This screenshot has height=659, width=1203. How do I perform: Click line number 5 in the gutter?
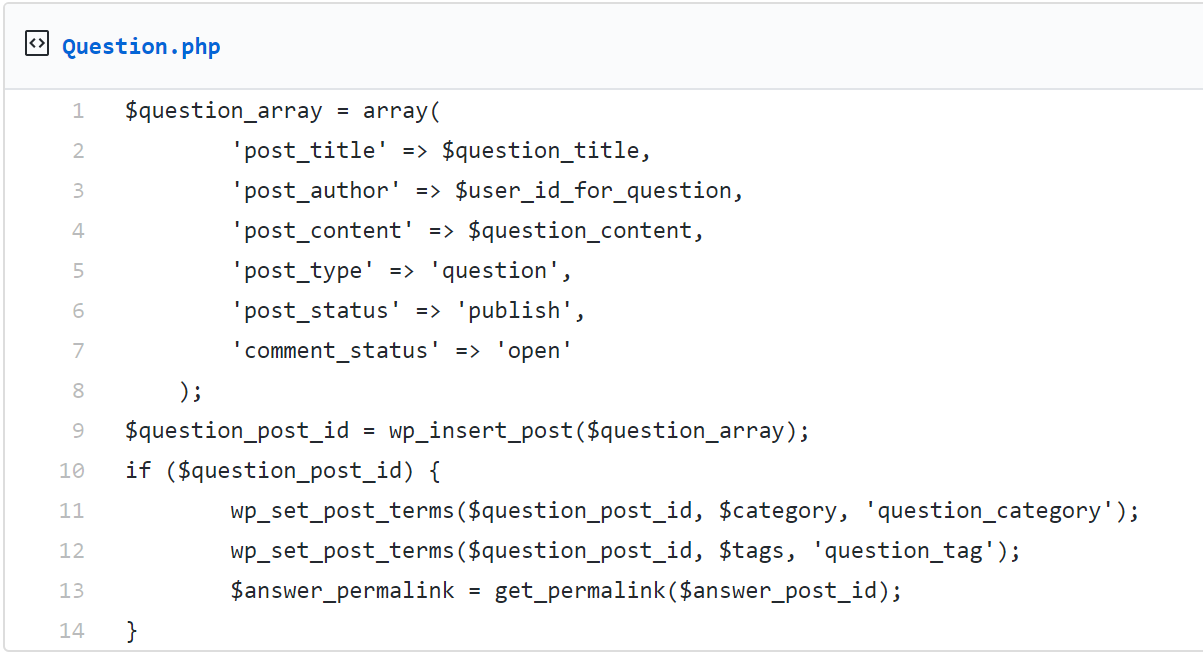click(78, 271)
